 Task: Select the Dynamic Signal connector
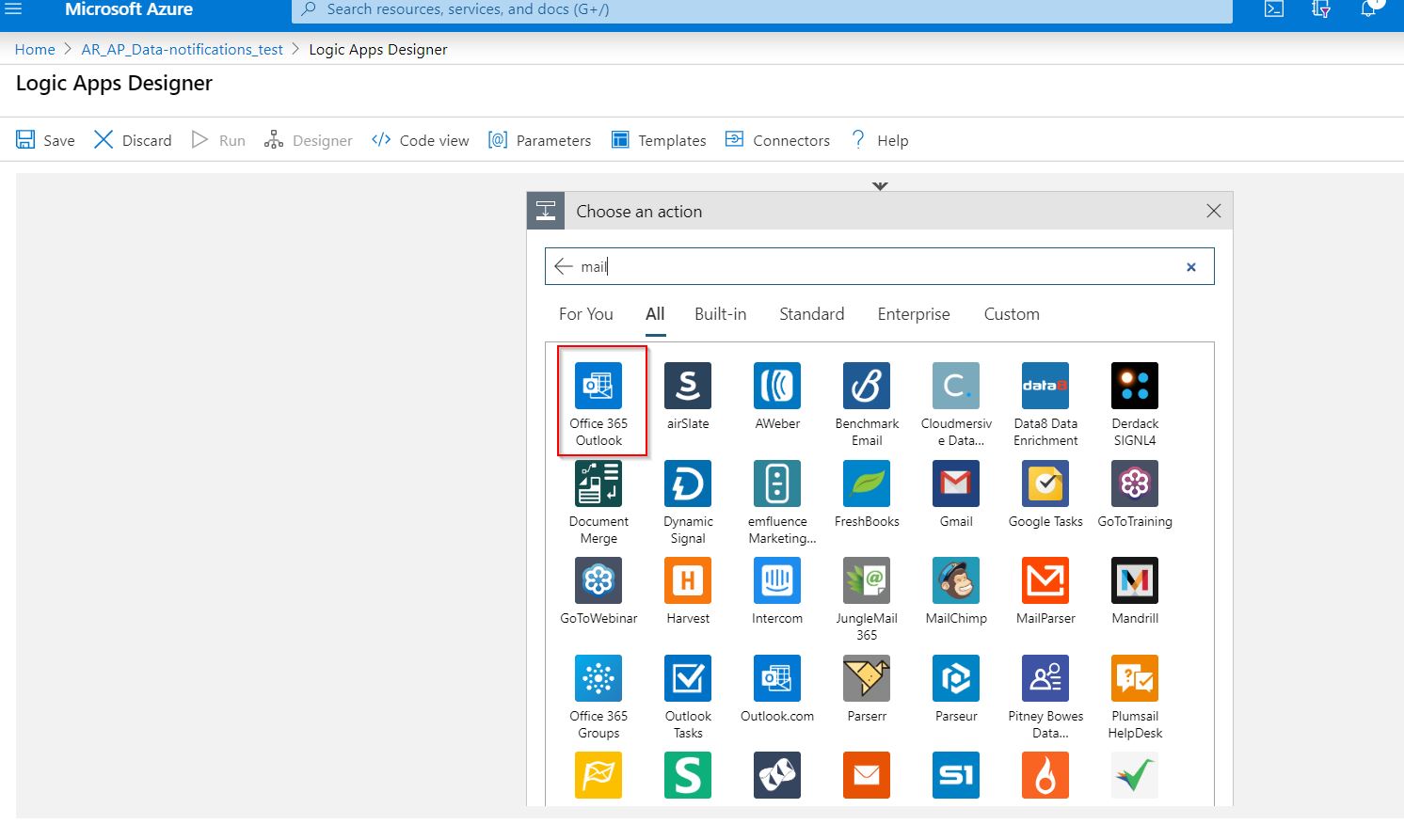pos(688,501)
